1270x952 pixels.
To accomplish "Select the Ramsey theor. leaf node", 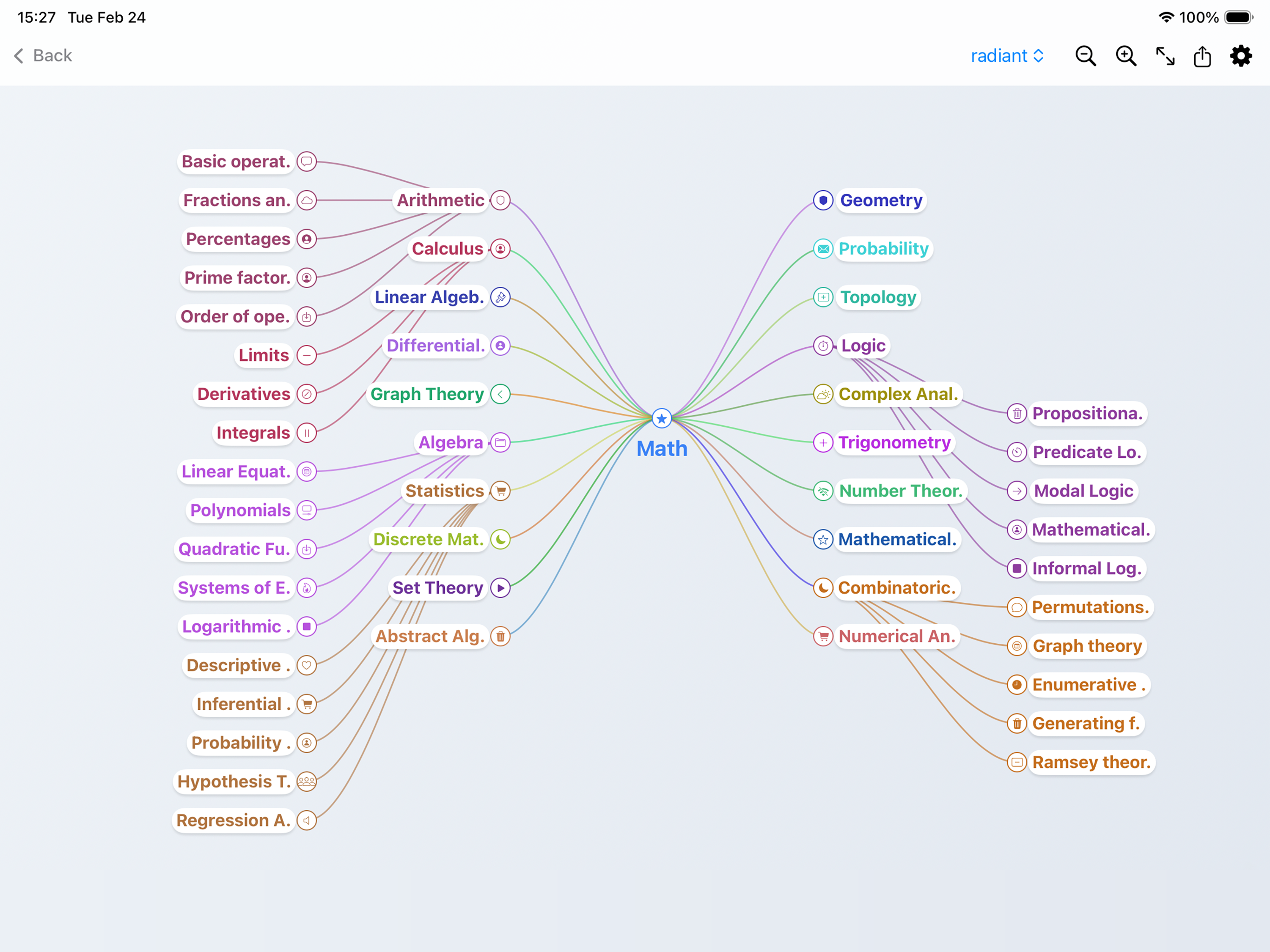I will (1091, 762).
